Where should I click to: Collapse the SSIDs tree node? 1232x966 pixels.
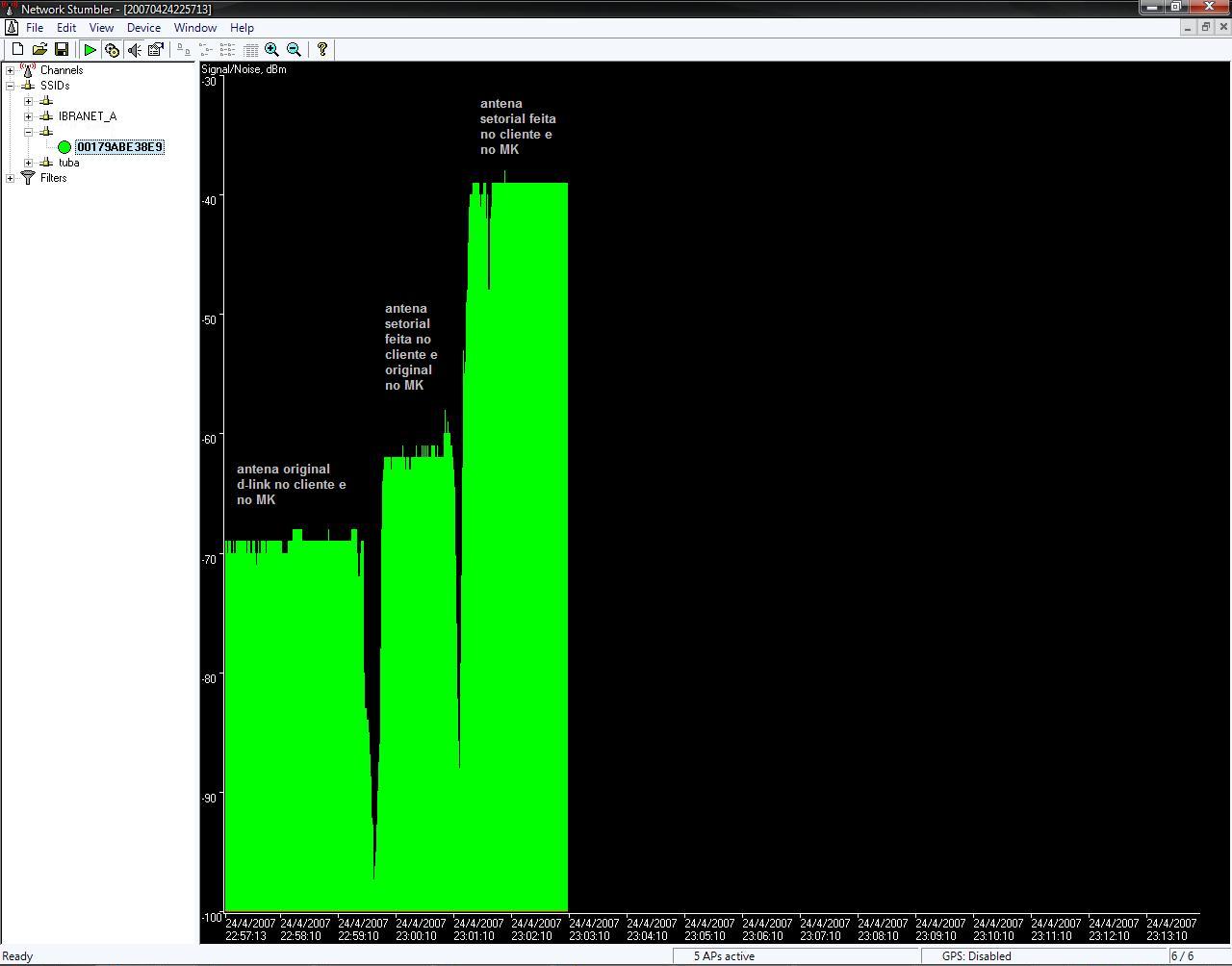tap(10, 85)
